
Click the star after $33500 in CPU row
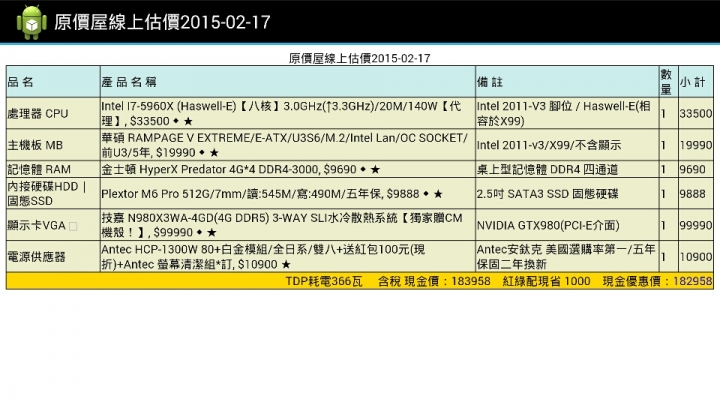pyautogui.click(x=188, y=122)
